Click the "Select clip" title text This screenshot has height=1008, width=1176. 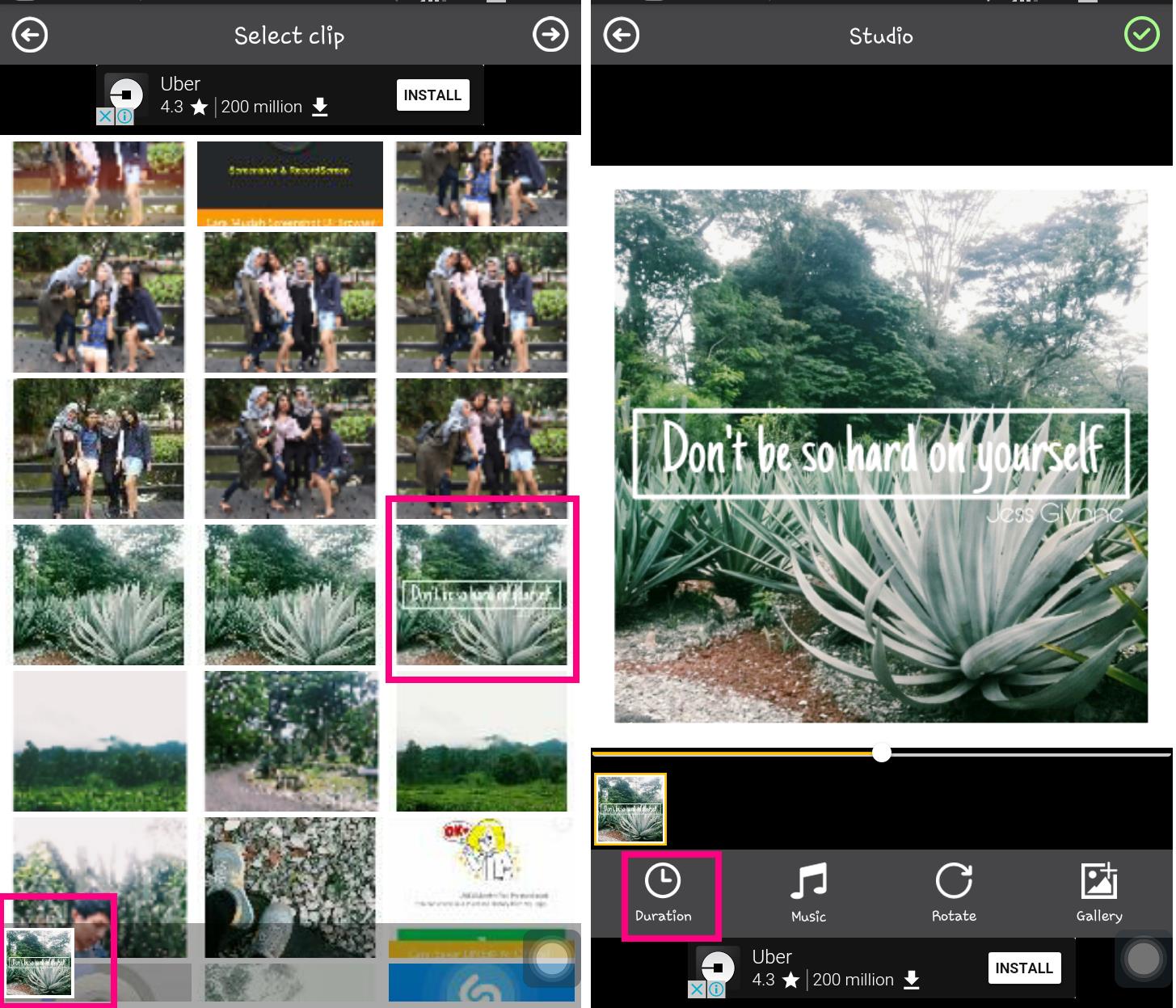pyautogui.click(x=289, y=36)
